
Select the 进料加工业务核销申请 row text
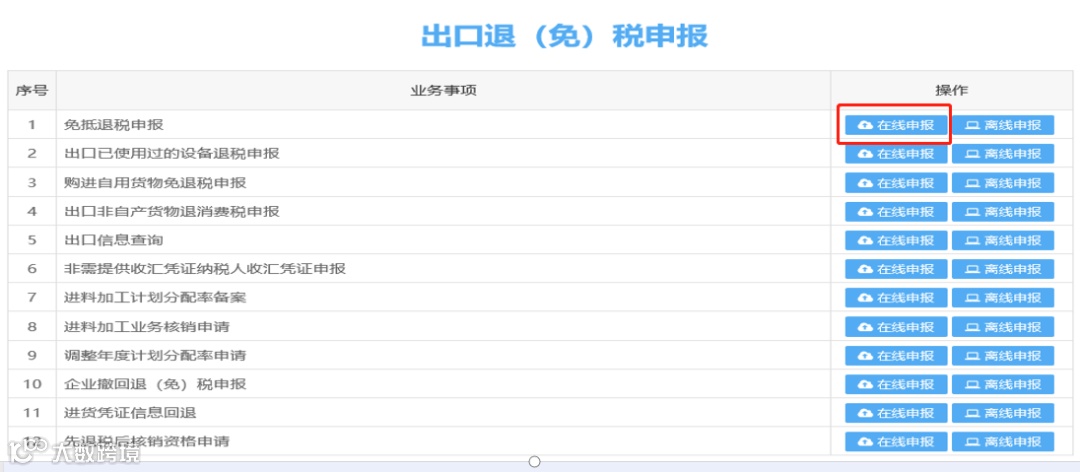[x=147, y=327]
